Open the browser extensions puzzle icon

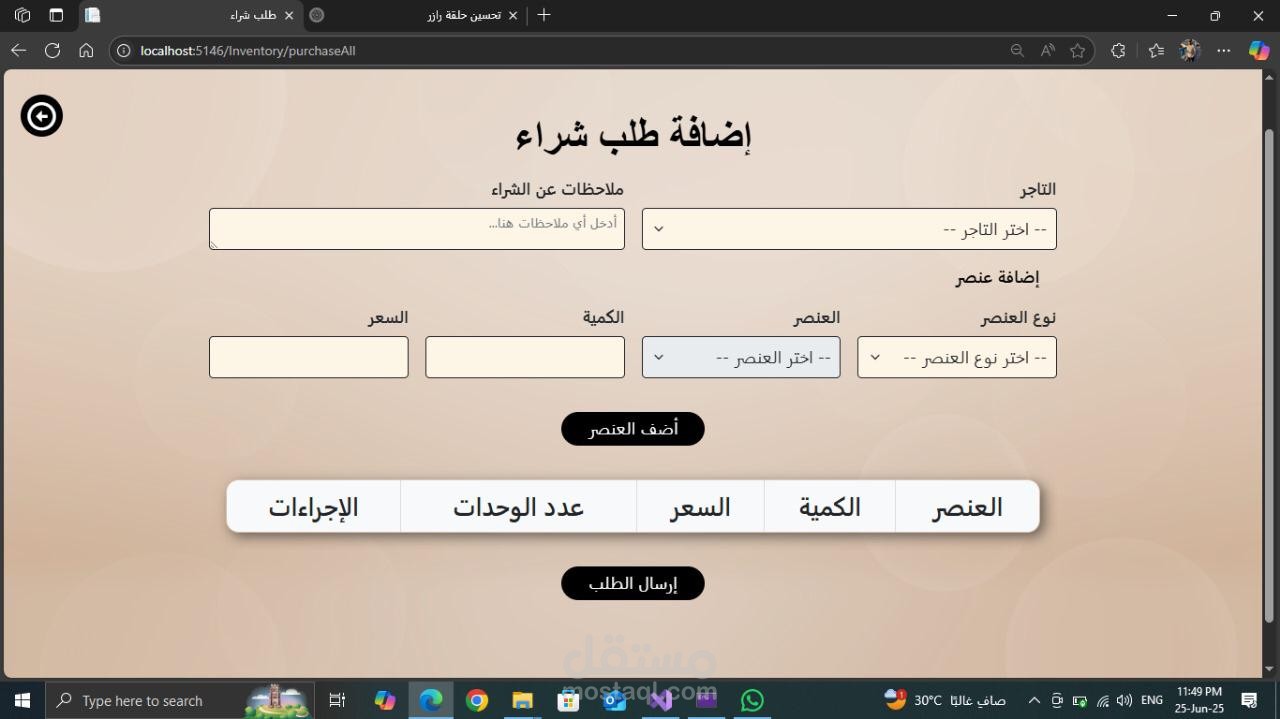1118,50
